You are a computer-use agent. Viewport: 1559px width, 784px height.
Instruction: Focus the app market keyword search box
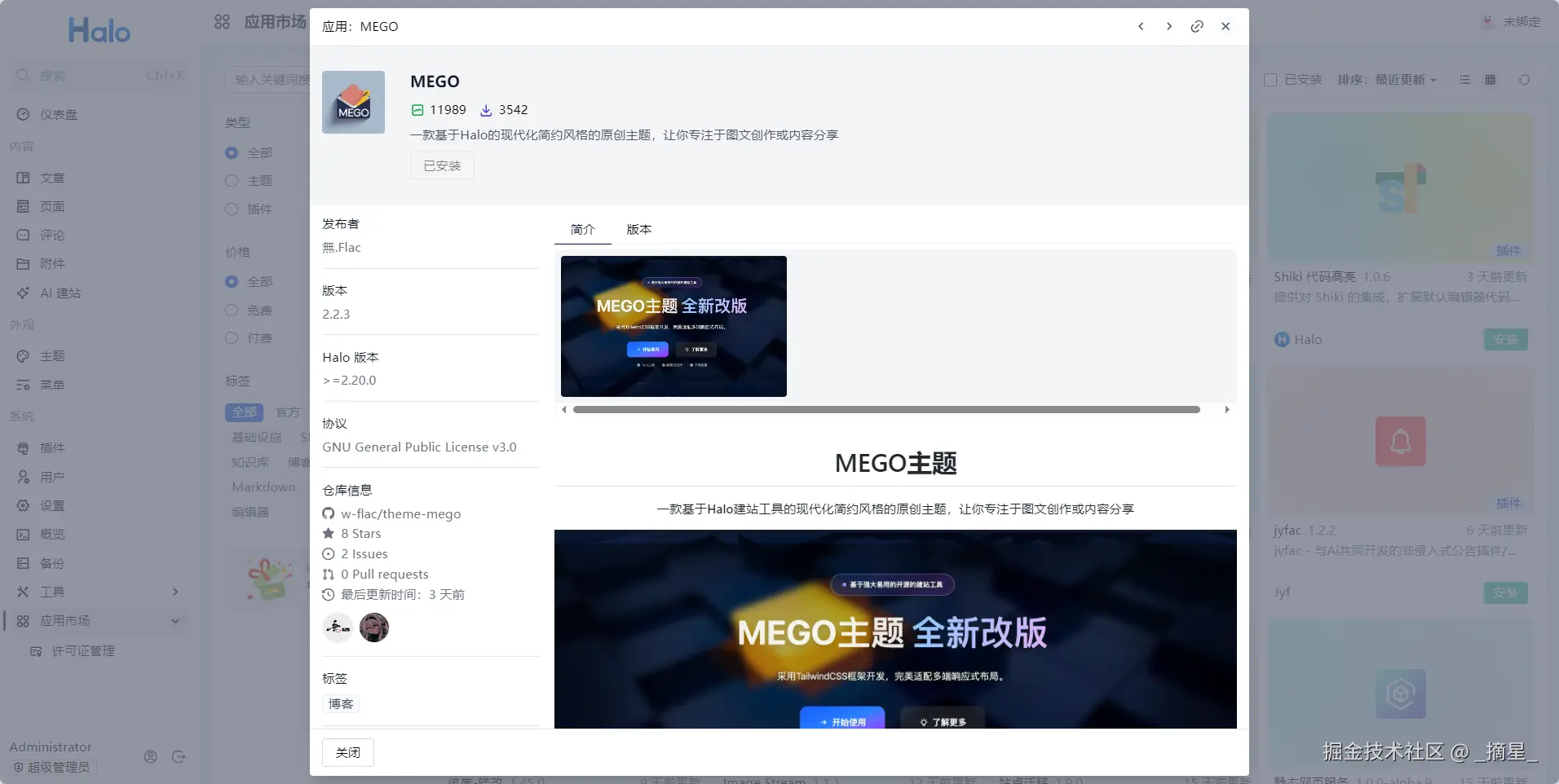pyautogui.click(x=269, y=80)
